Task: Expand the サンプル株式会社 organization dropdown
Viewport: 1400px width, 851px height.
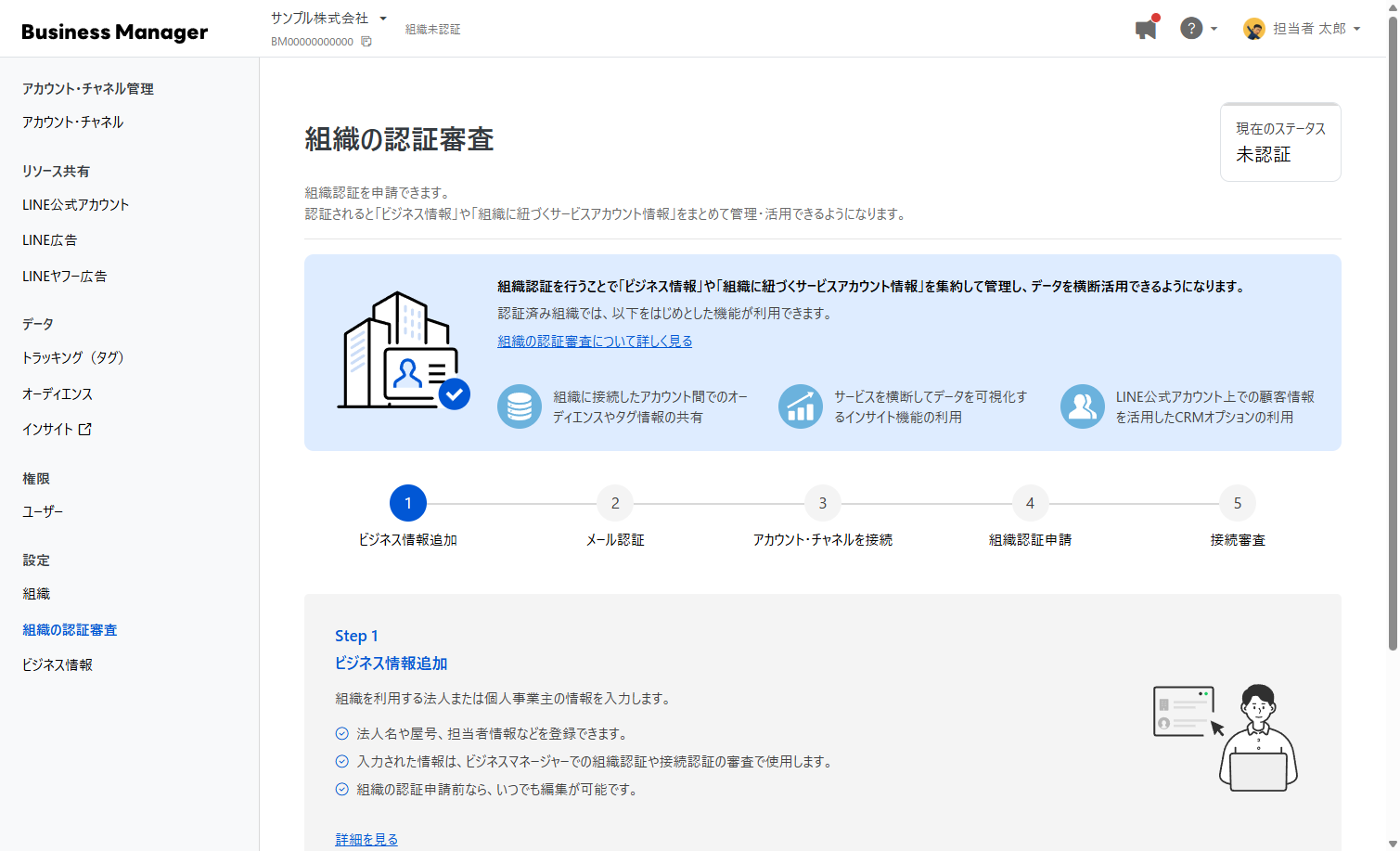Action: pos(383,19)
